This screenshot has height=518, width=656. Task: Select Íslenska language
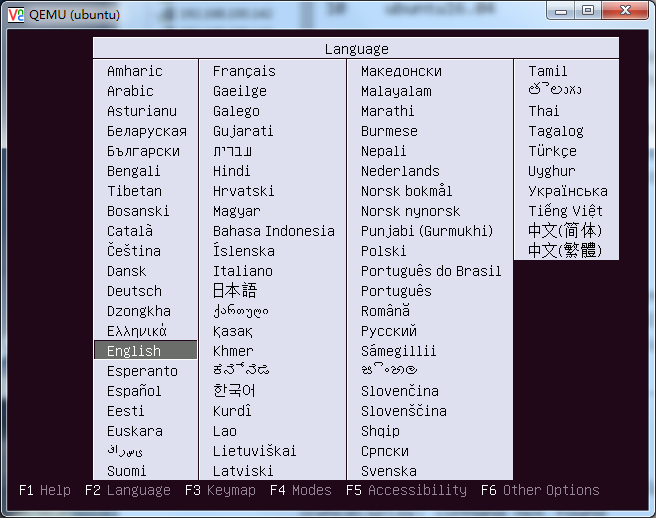(x=244, y=250)
